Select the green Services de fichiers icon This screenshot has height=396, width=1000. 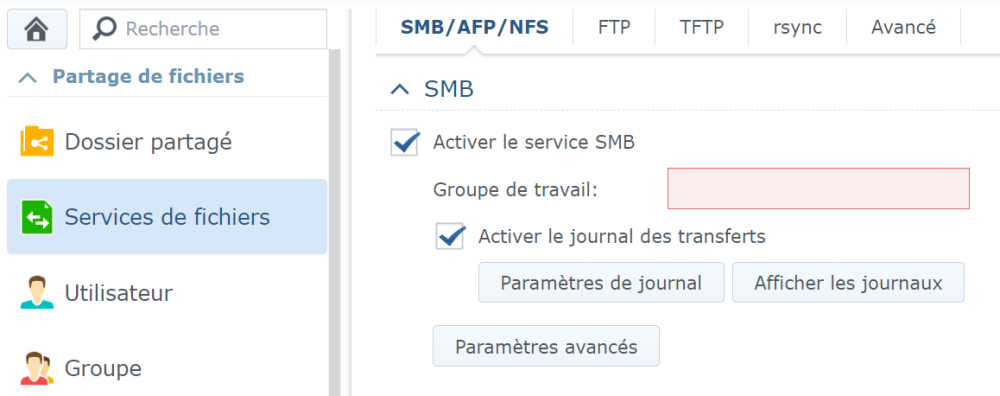[37, 217]
